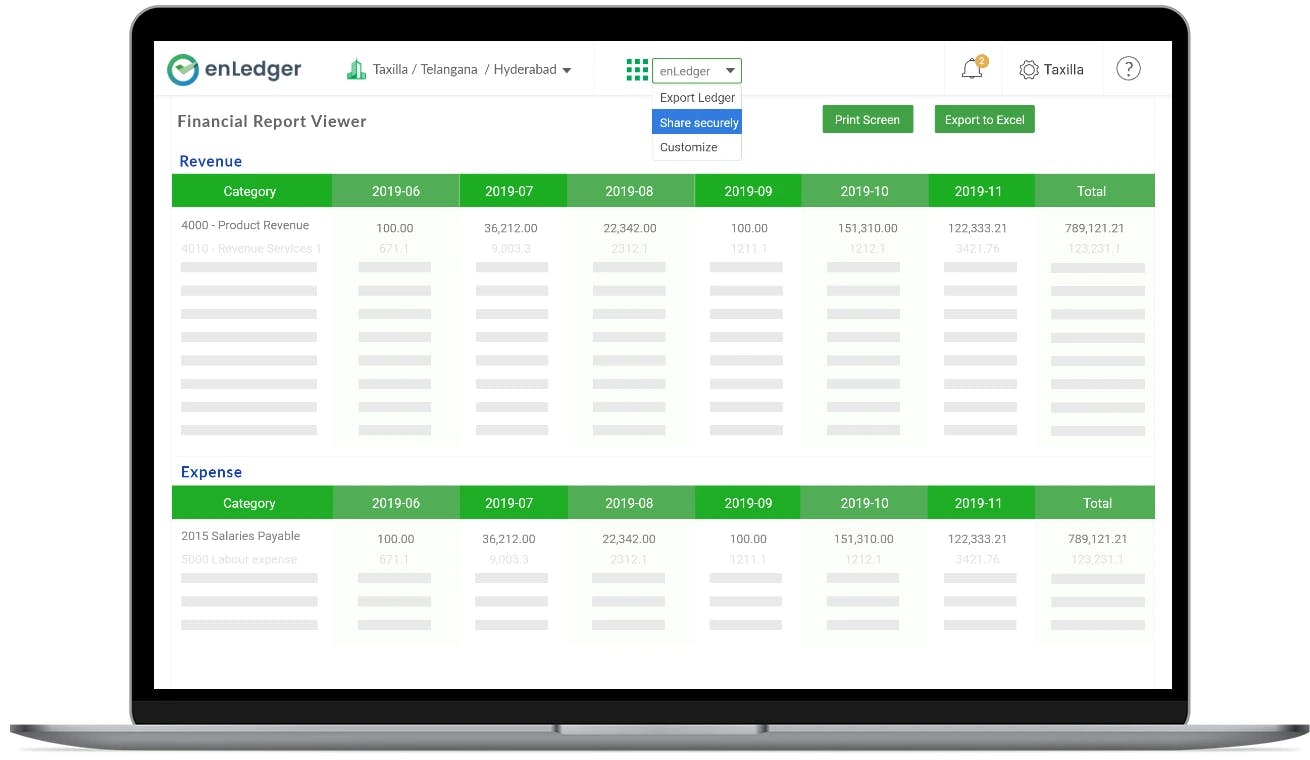Click the Expense section heading

211,472
